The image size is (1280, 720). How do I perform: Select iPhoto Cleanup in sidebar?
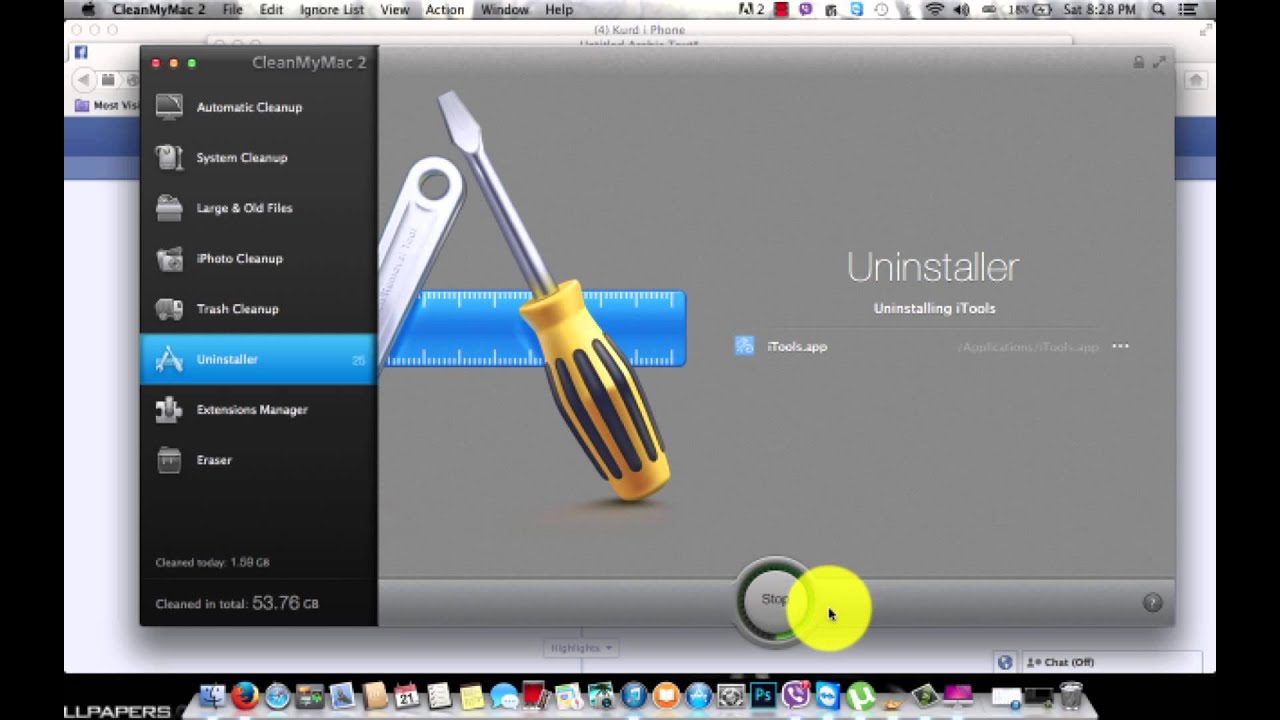tap(258, 258)
